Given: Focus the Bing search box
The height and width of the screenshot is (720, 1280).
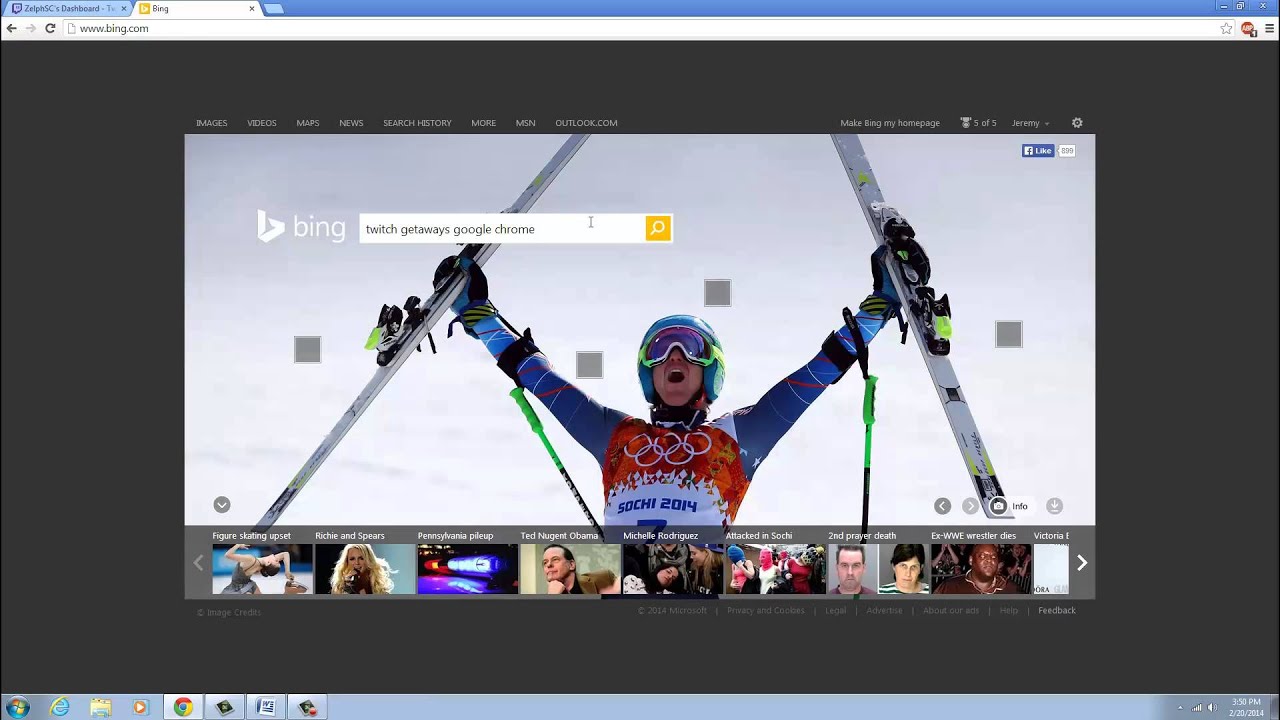Looking at the screenshot, I should [502, 229].
